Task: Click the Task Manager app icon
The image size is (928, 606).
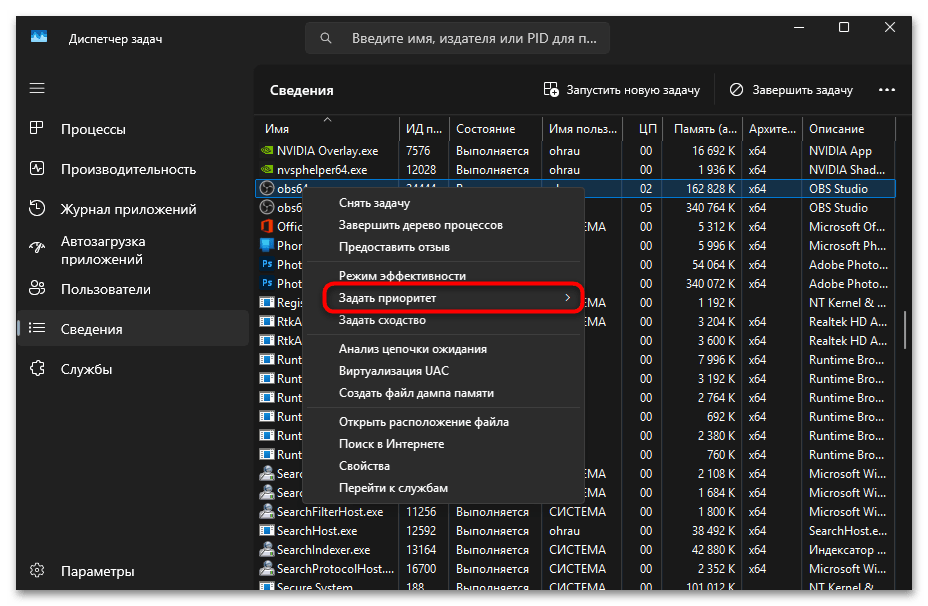Action: pos(39,38)
